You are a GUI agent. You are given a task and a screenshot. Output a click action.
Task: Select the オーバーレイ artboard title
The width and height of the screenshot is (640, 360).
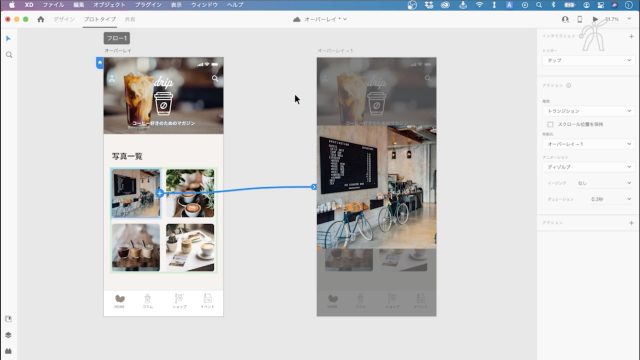[118, 51]
